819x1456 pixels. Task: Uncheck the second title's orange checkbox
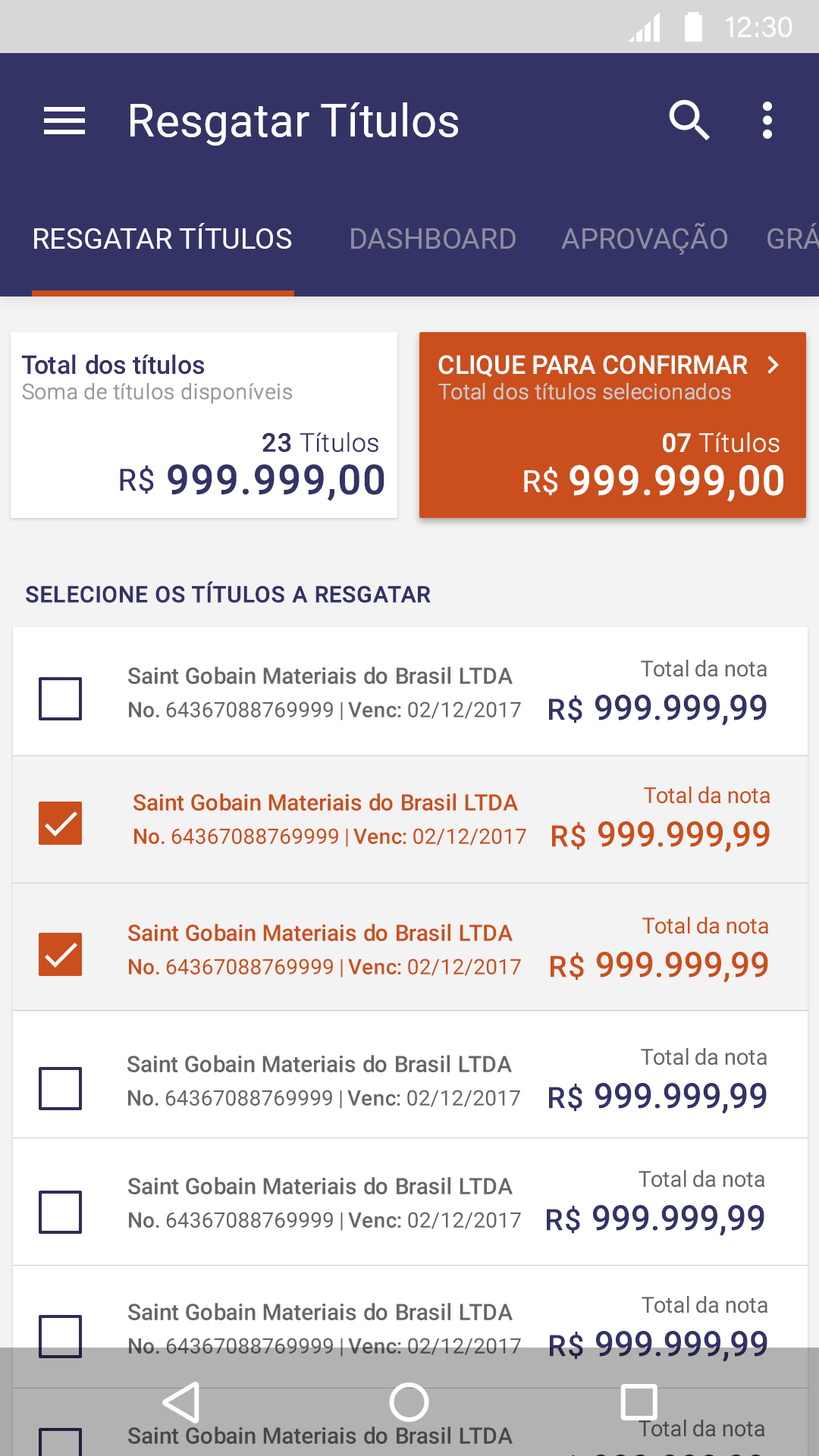(61, 824)
